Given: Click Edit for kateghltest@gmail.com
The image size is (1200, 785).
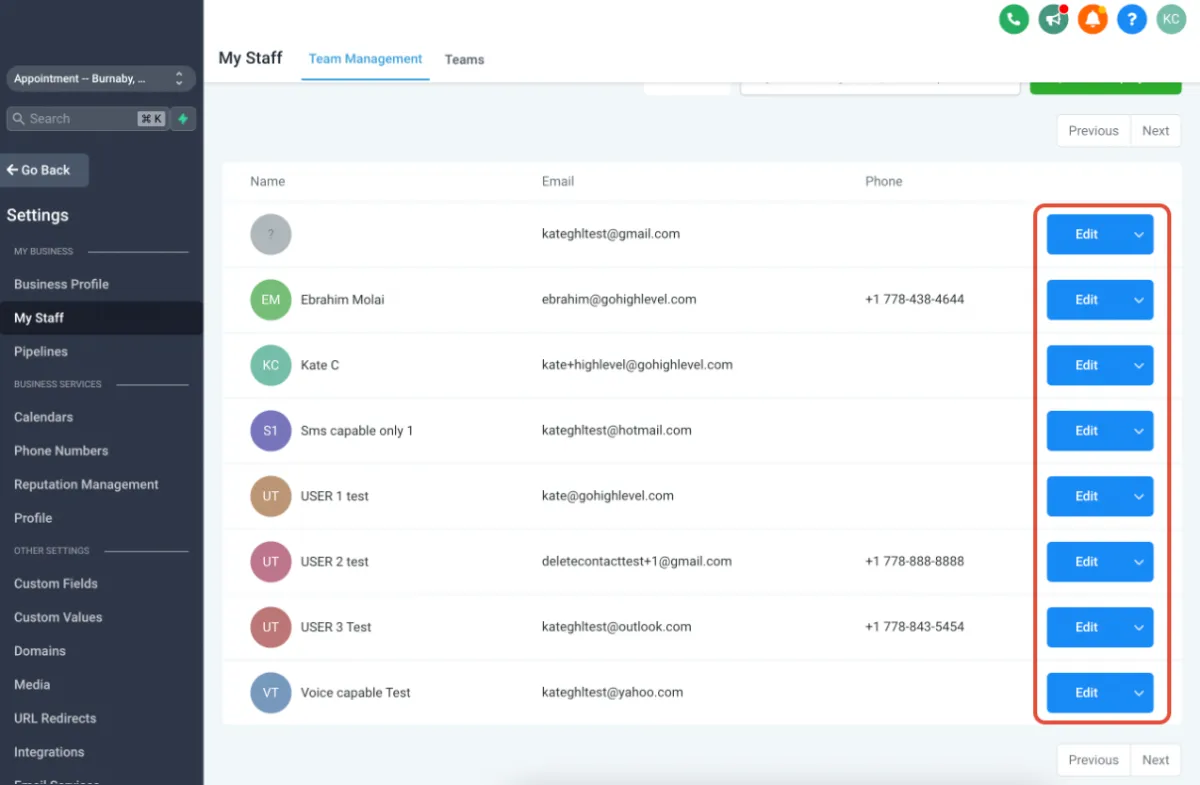Looking at the screenshot, I should coord(1086,234).
